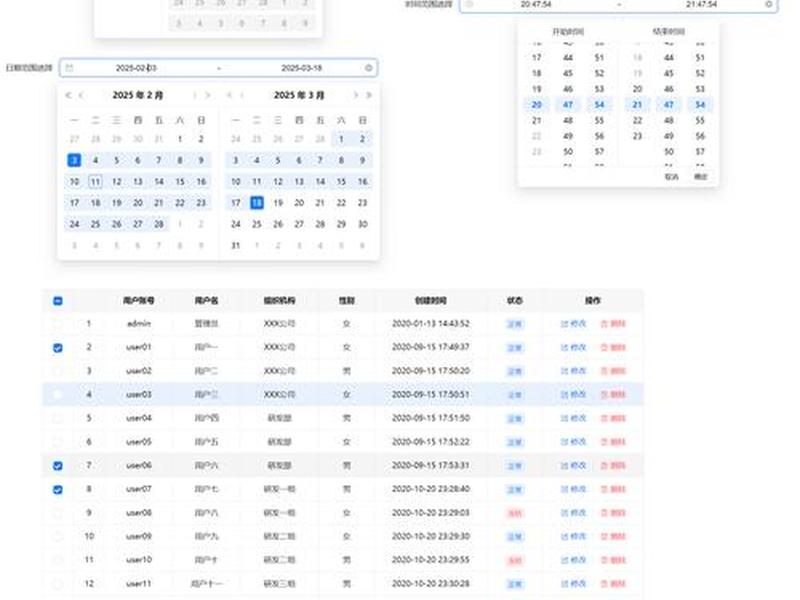This screenshot has height=600, width=800.
Task: Select highlighted day 3 in the February panel
Action: point(74,160)
